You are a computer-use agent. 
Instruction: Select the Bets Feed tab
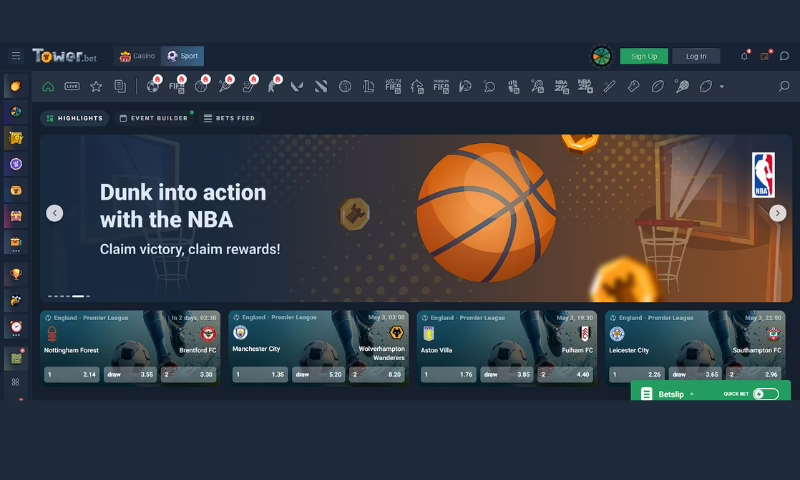[x=229, y=118]
